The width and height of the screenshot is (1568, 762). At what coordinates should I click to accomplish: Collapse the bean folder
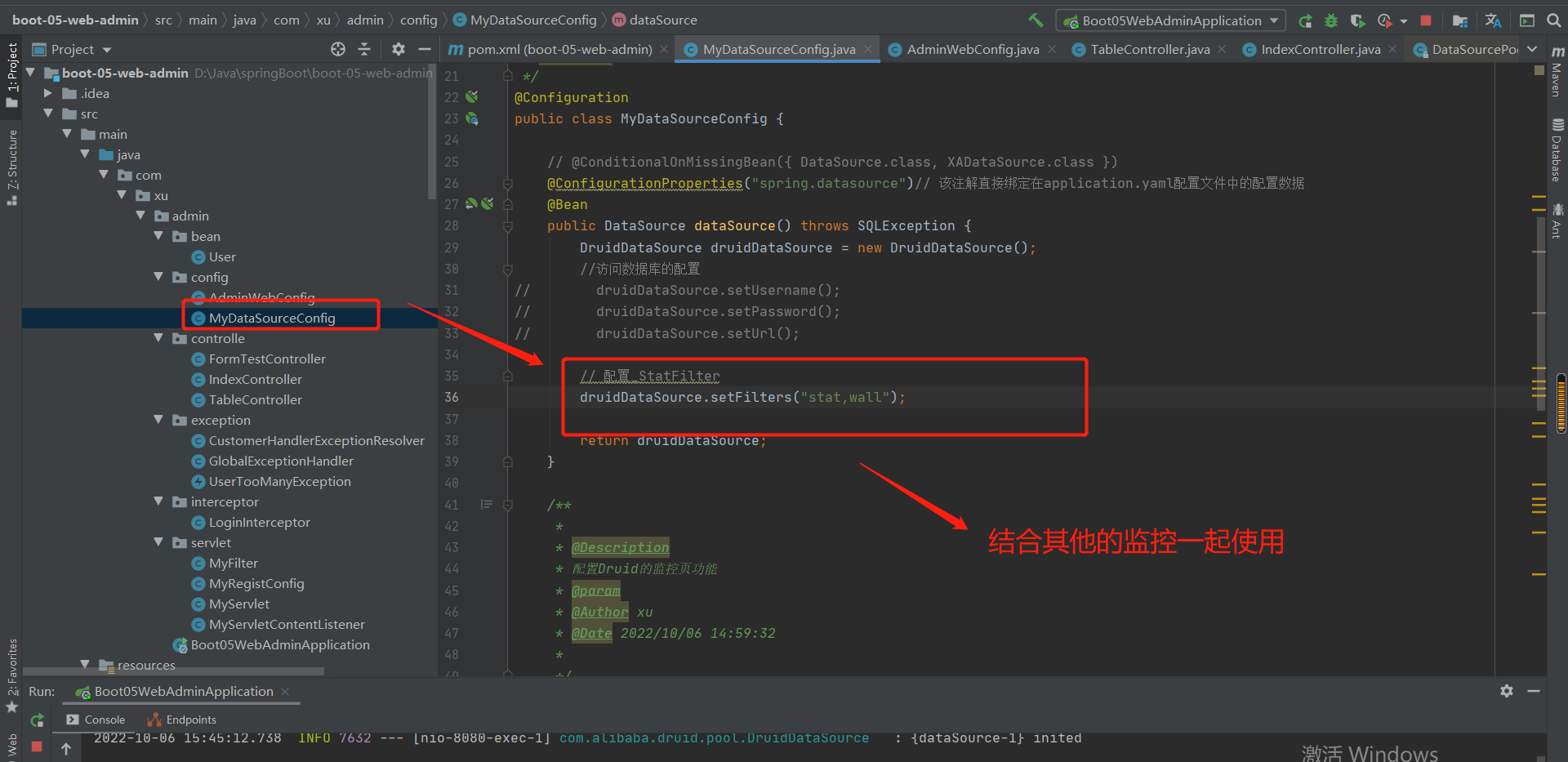coord(158,236)
